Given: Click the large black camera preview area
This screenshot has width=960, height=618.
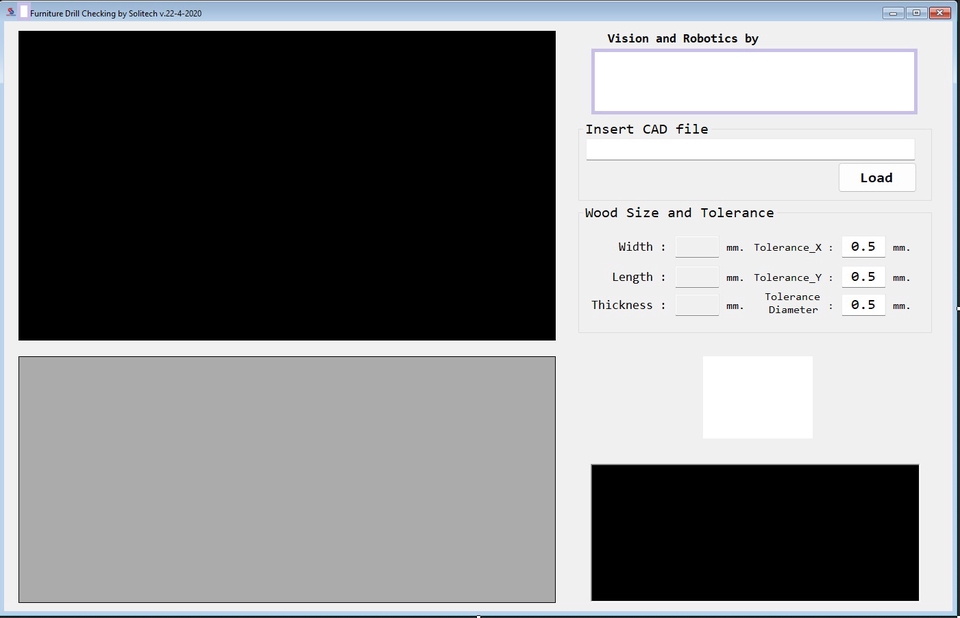Looking at the screenshot, I should pos(286,185).
